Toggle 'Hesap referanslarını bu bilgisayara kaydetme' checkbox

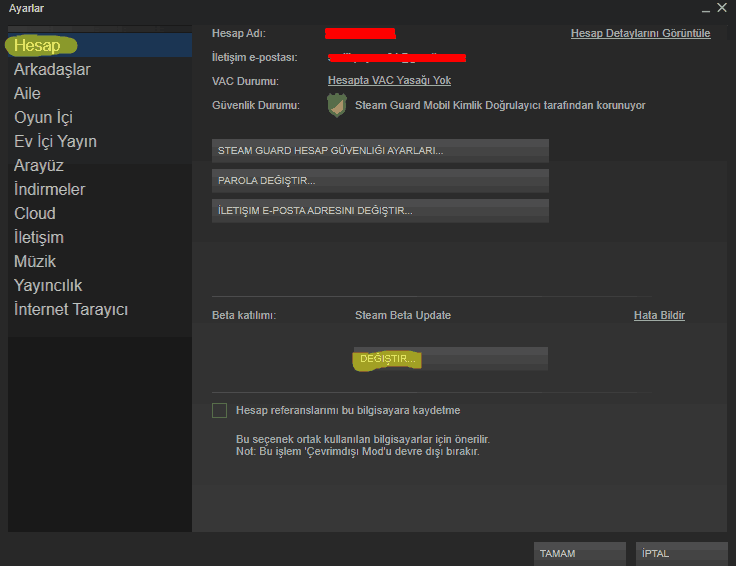point(220,410)
